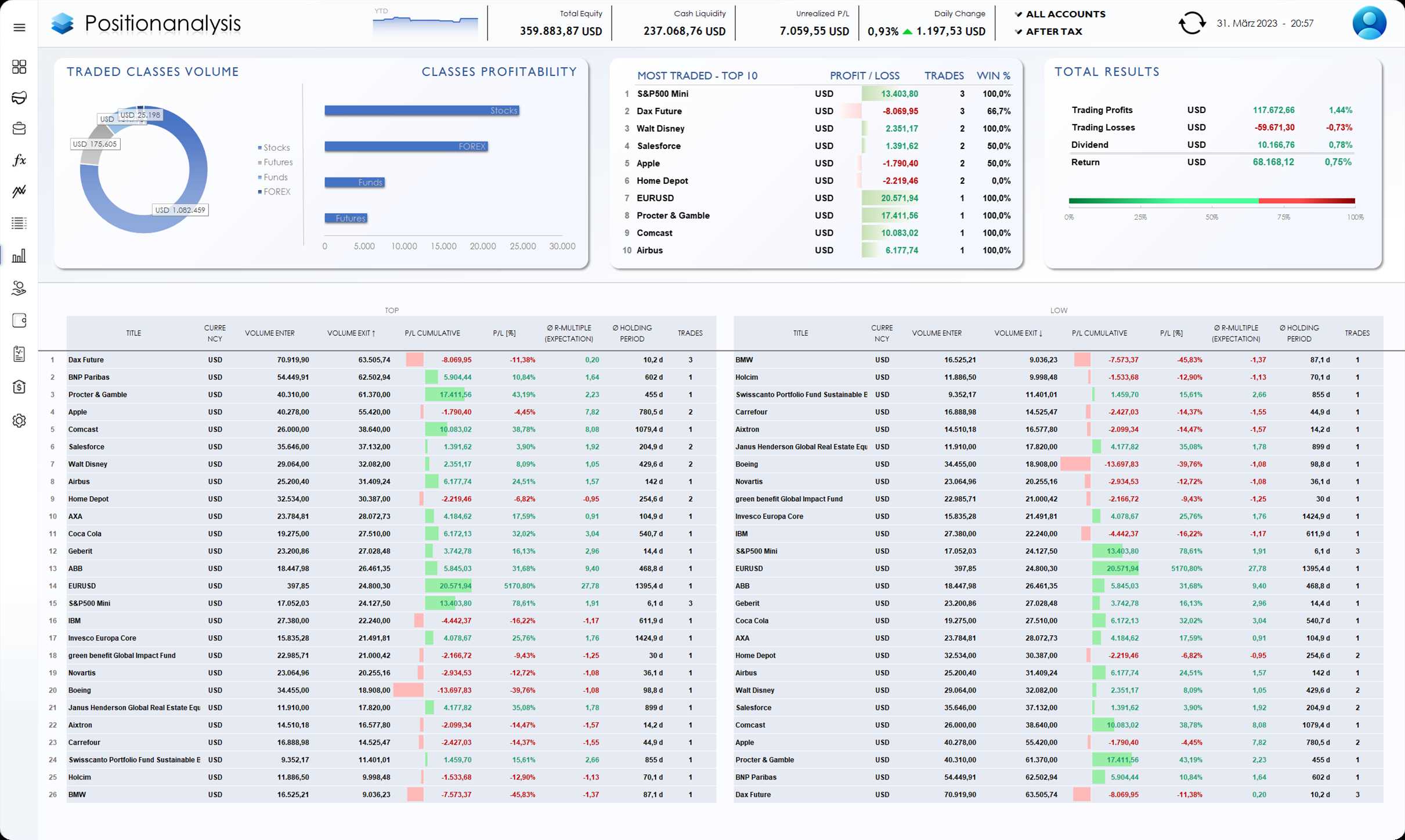1405x840 pixels.
Task: Click 5170,80% P/L in TOP EURUSD row
Action: click(x=519, y=586)
